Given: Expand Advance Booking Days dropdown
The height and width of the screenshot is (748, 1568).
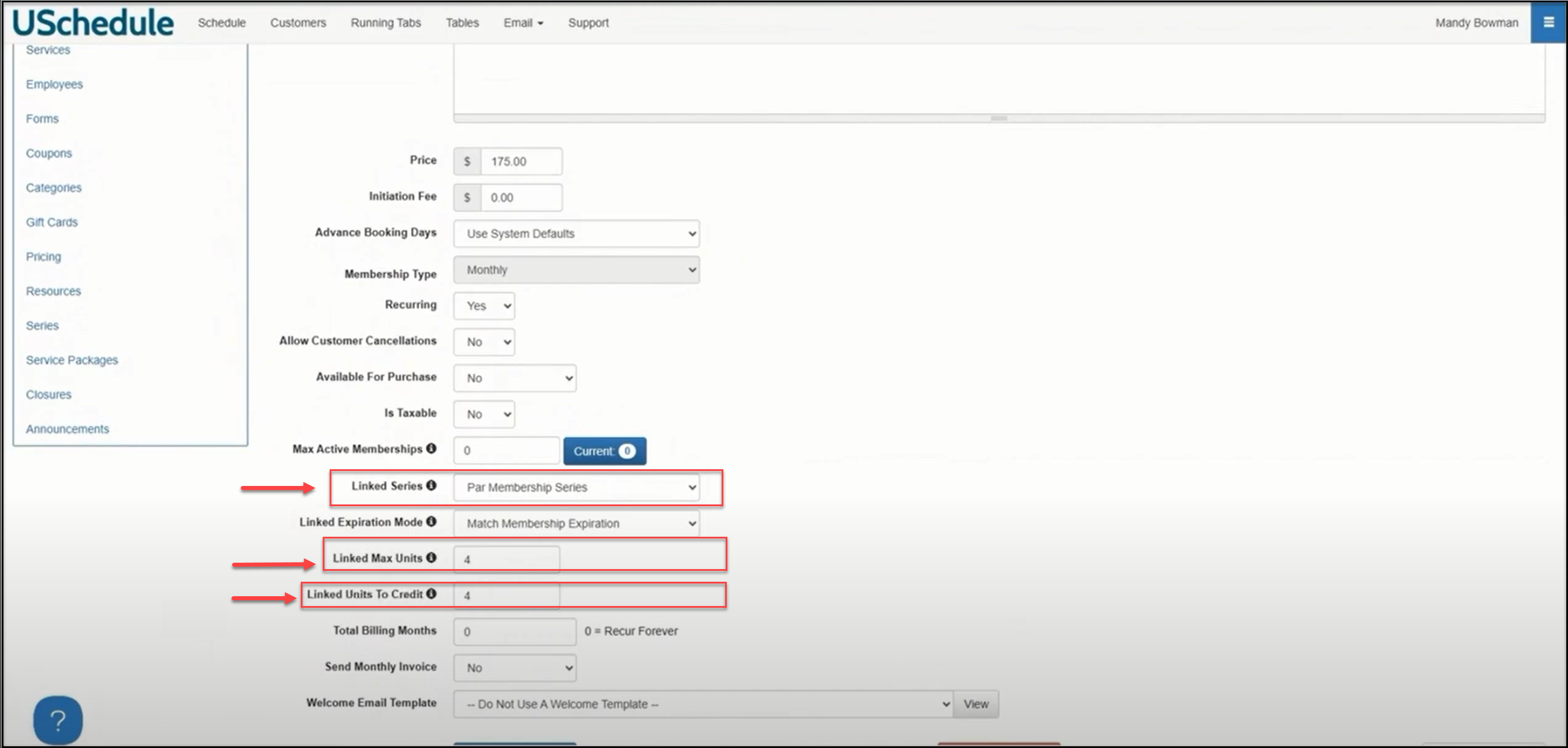Looking at the screenshot, I should (576, 234).
